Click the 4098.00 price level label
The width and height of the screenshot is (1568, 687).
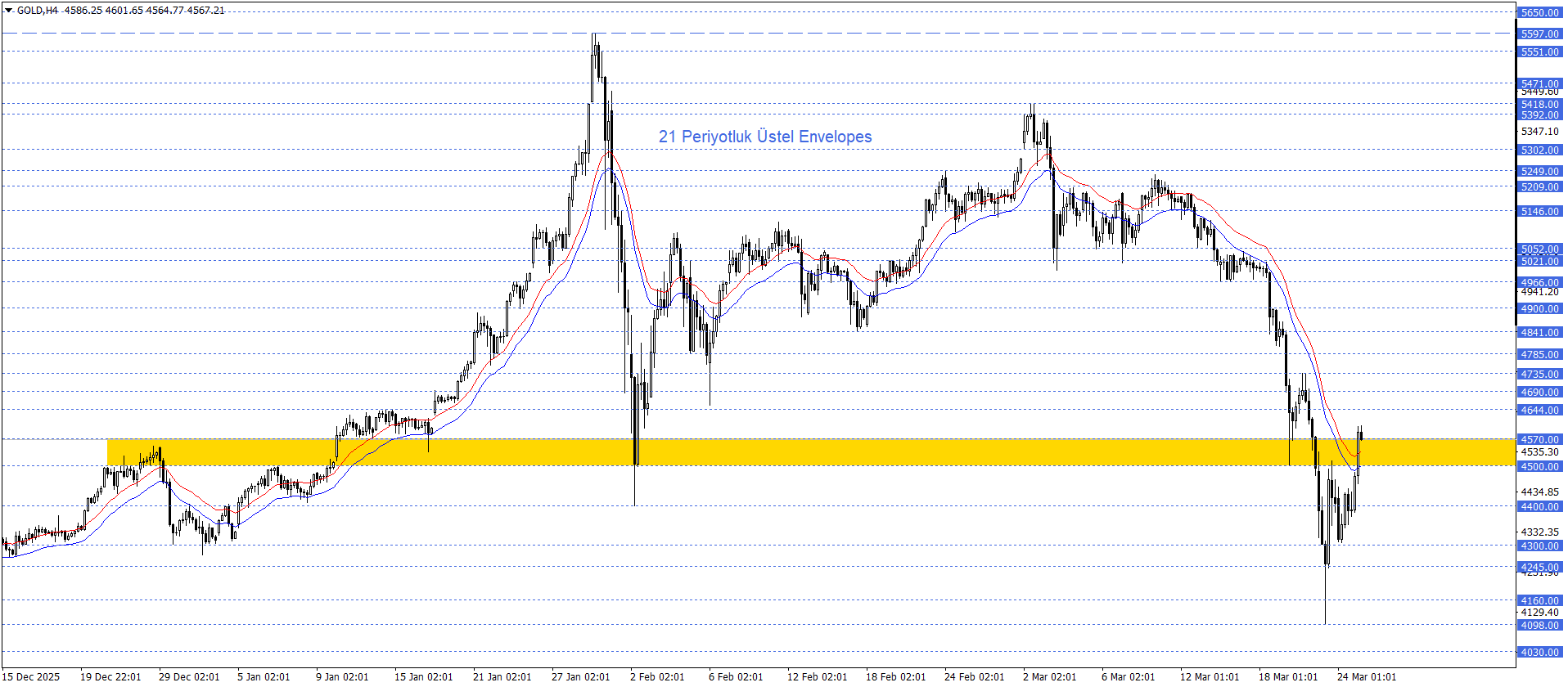(x=1539, y=626)
